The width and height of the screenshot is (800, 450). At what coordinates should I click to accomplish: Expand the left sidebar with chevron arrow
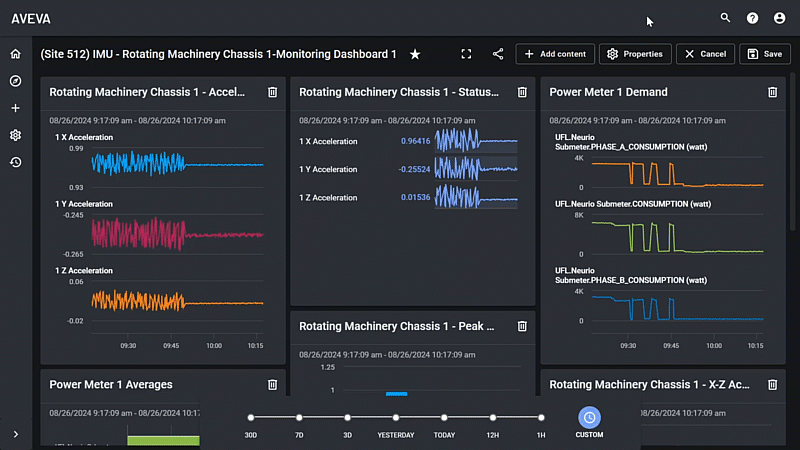(15, 434)
